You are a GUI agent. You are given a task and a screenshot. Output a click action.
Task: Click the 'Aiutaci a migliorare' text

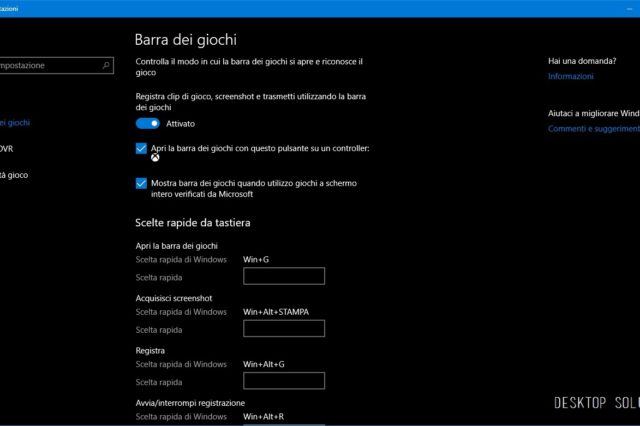[594, 113]
